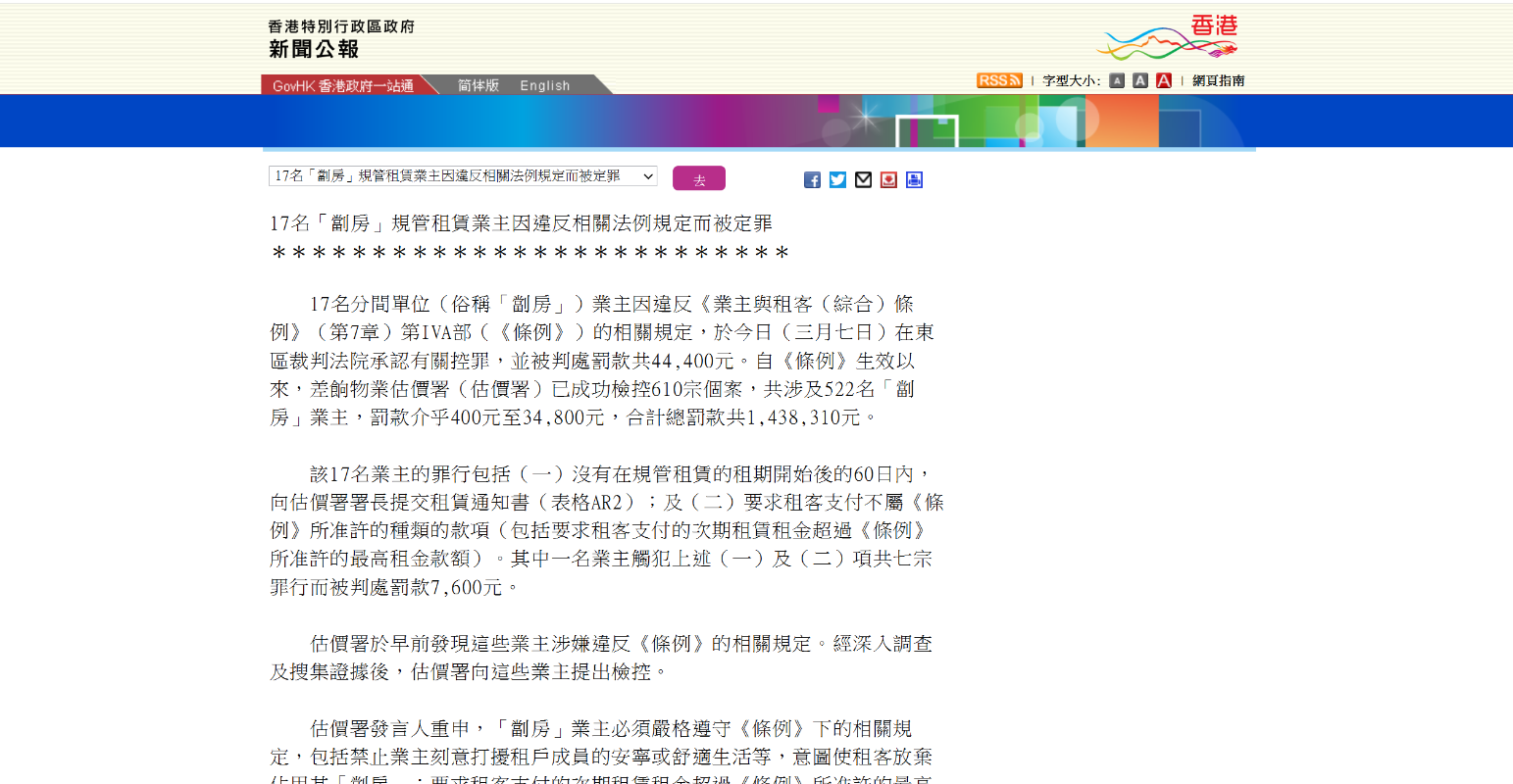The width and height of the screenshot is (1513, 784).
Task: Switch to 简体版 simplified Chinese version
Action: click(x=479, y=86)
